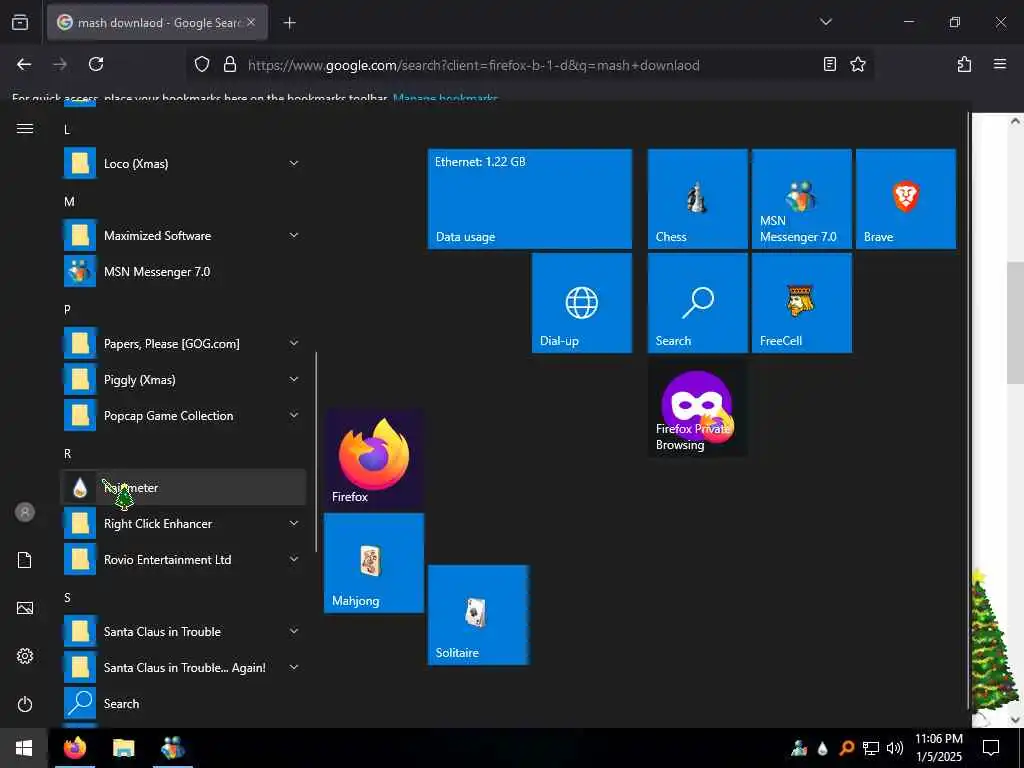Click the Power button in Start
The image size is (1024, 768).
point(25,704)
